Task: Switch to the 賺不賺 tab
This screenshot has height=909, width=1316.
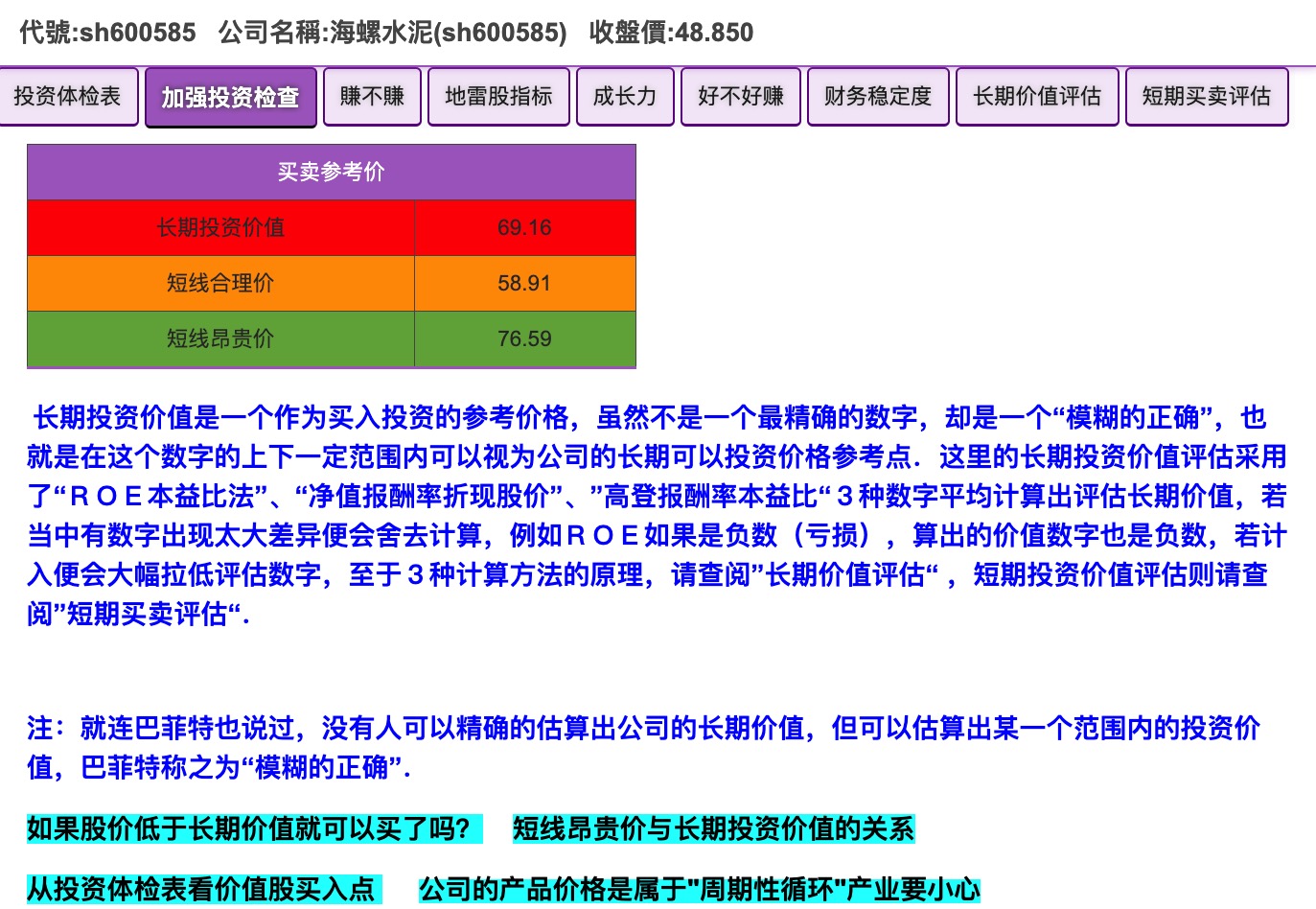Action: click(x=372, y=96)
